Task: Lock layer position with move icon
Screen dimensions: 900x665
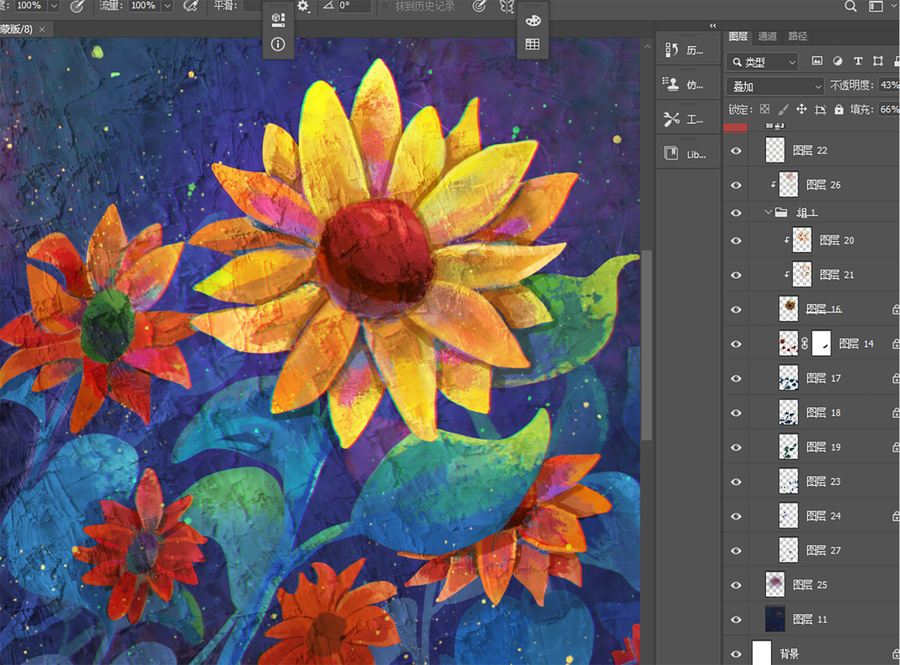Action: point(801,109)
